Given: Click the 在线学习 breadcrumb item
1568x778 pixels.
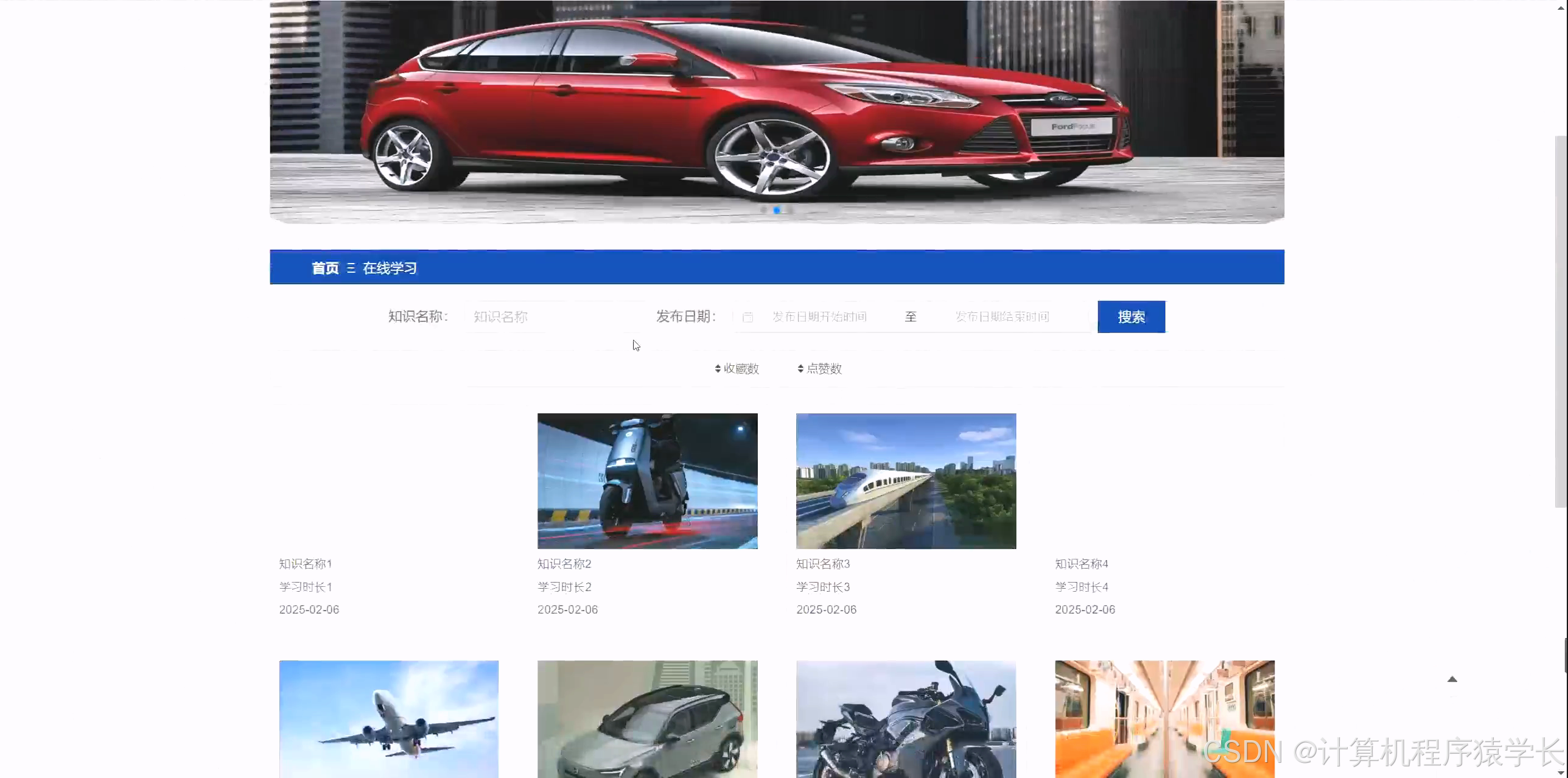Looking at the screenshot, I should pyautogui.click(x=390, y=268).
